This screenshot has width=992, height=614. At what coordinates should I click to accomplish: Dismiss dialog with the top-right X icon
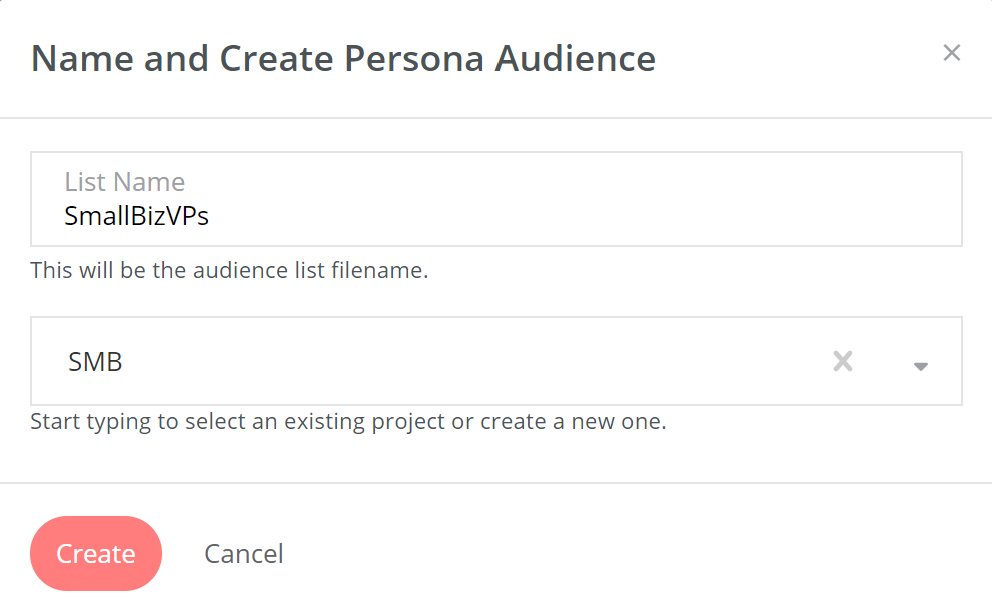tap(951, 53)
